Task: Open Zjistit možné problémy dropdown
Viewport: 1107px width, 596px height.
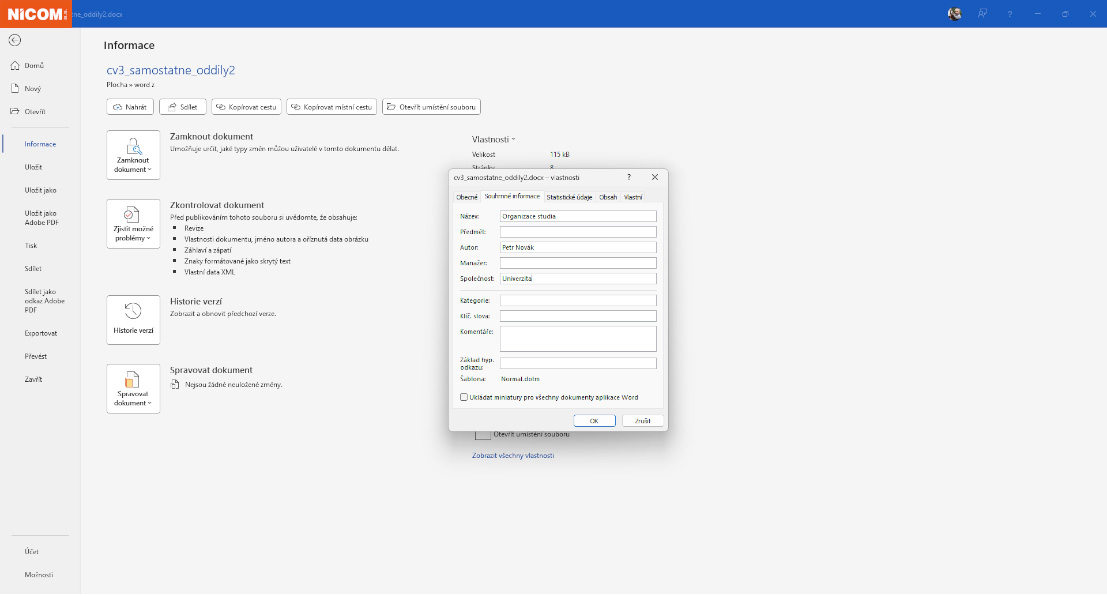Action: click(x=133, y=224)
